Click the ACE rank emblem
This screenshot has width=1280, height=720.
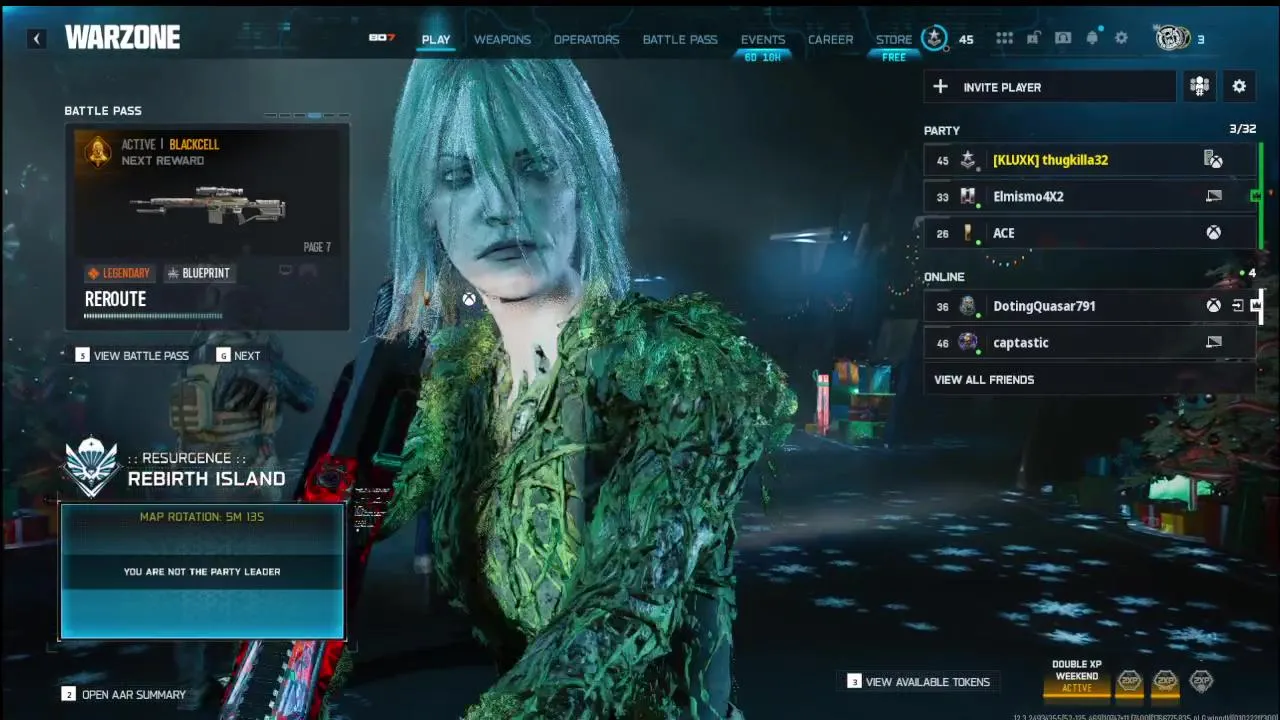coord(968,233)
